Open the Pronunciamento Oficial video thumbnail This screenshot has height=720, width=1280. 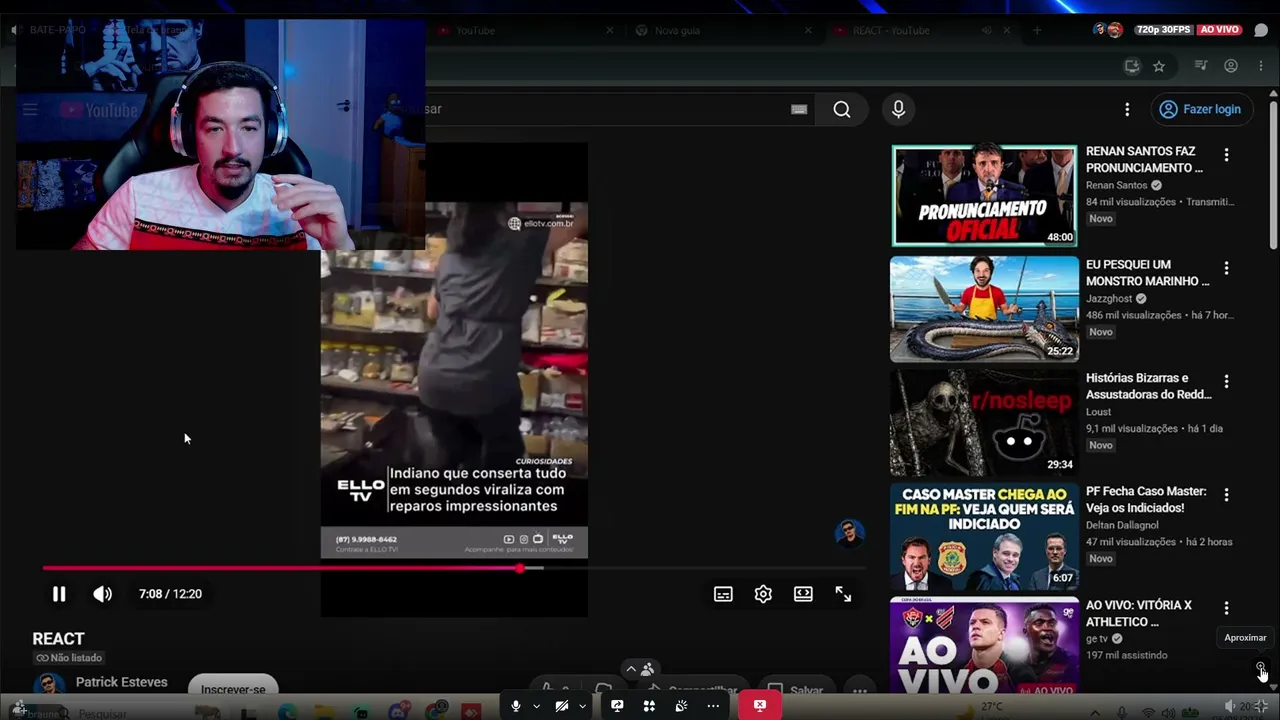click(985, 196)
